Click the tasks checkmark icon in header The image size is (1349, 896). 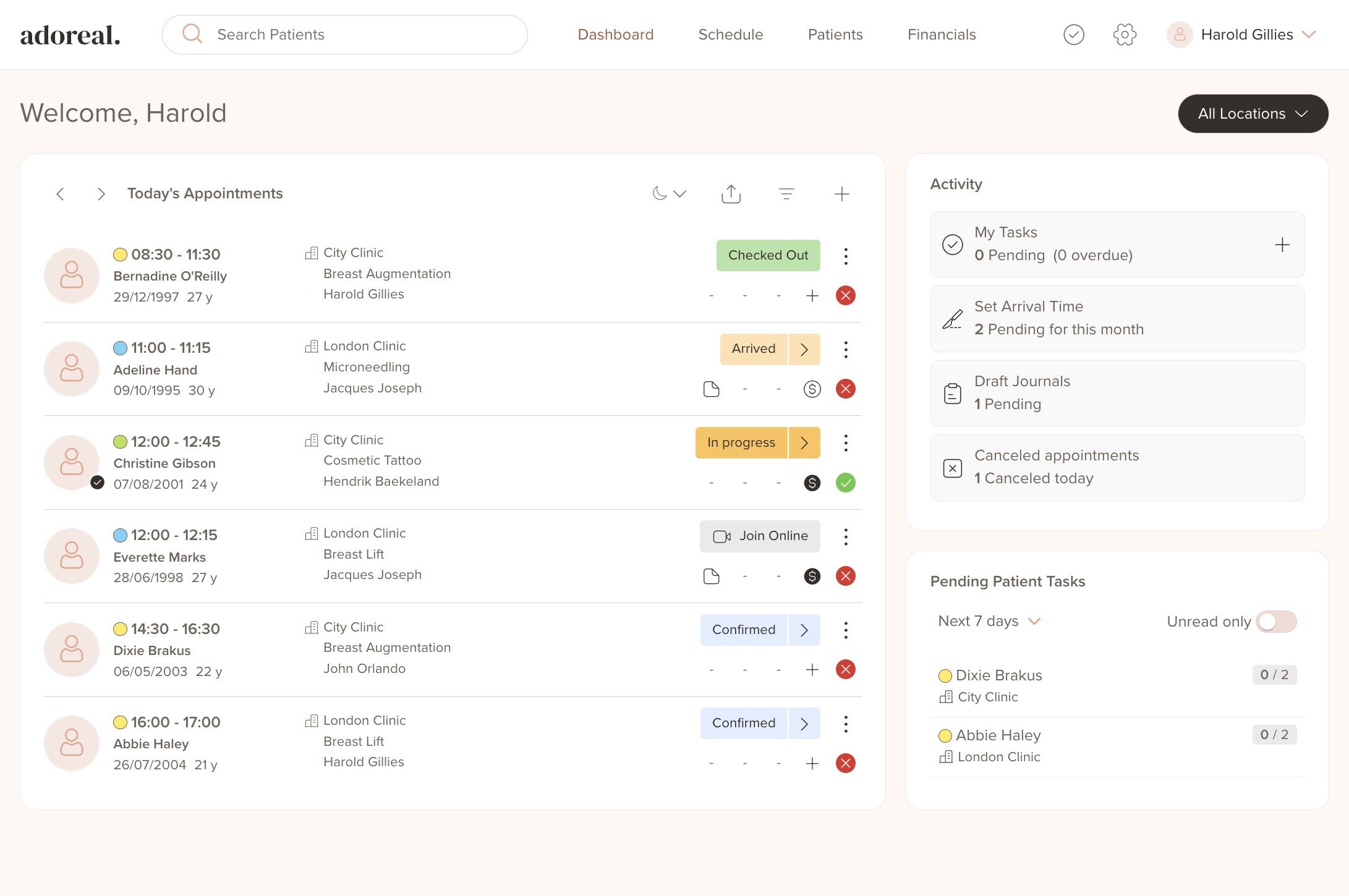click(x=1073, y=35)
